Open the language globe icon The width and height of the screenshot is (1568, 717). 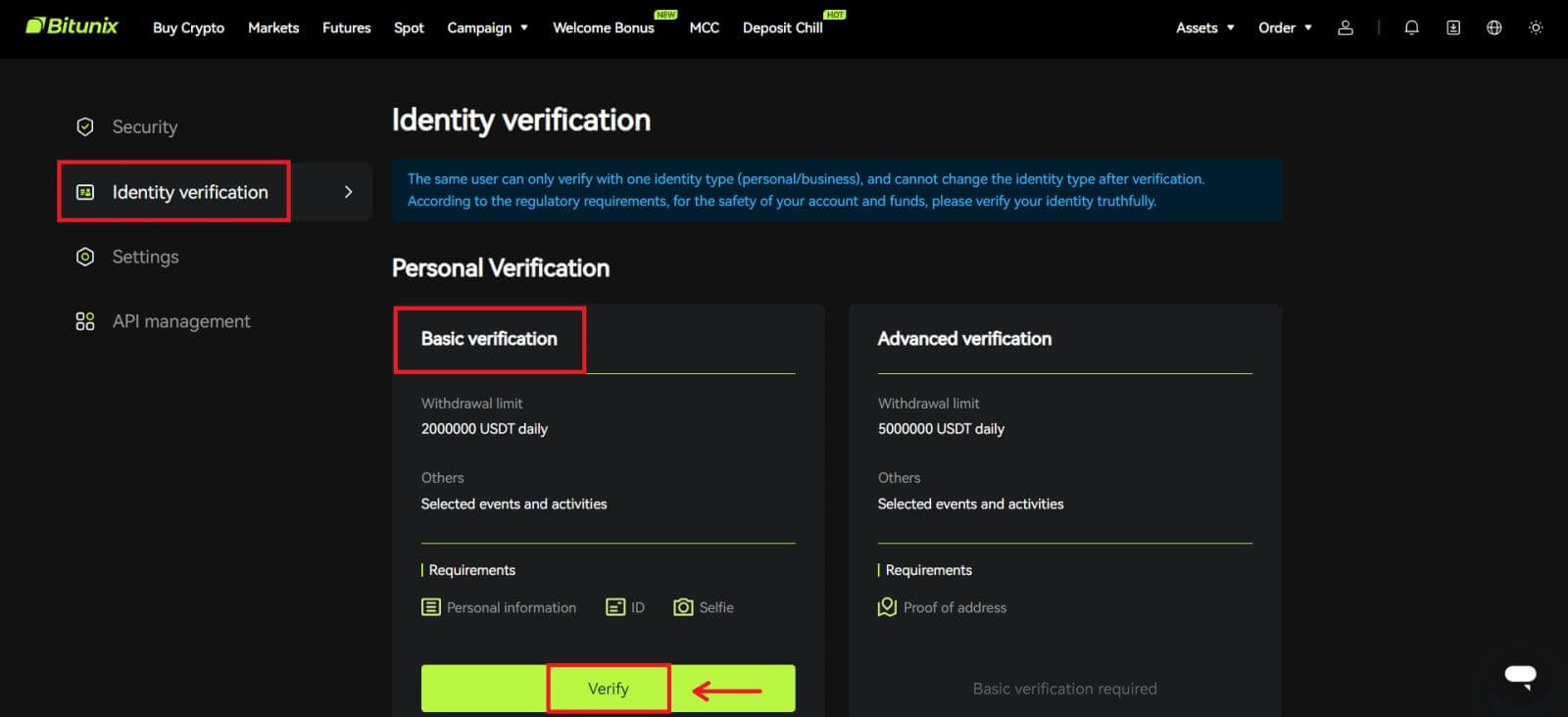(x=1494, y=27)
